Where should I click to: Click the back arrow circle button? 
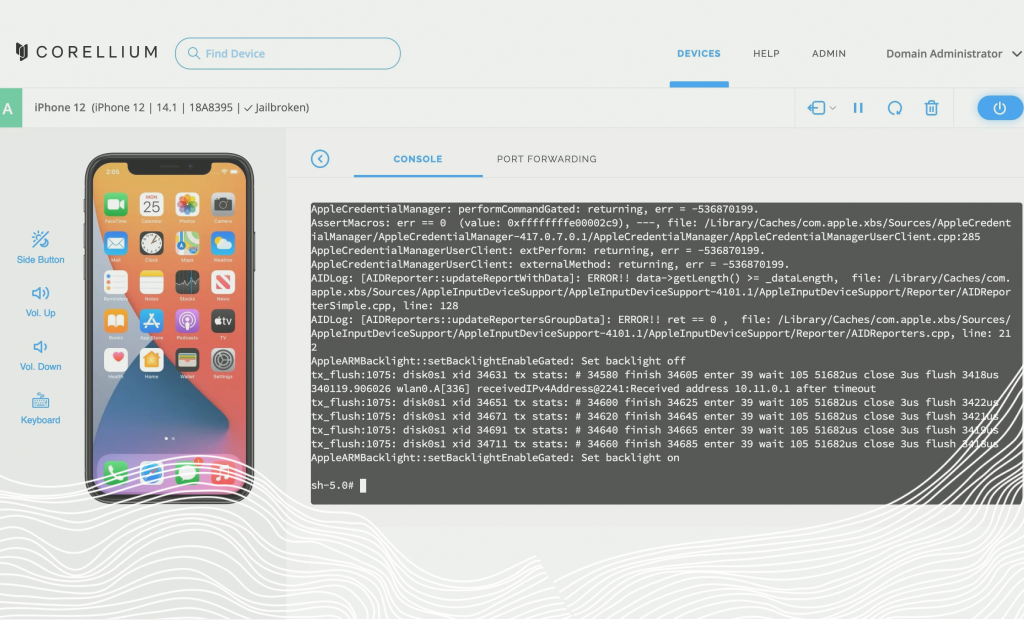[320, 159]
